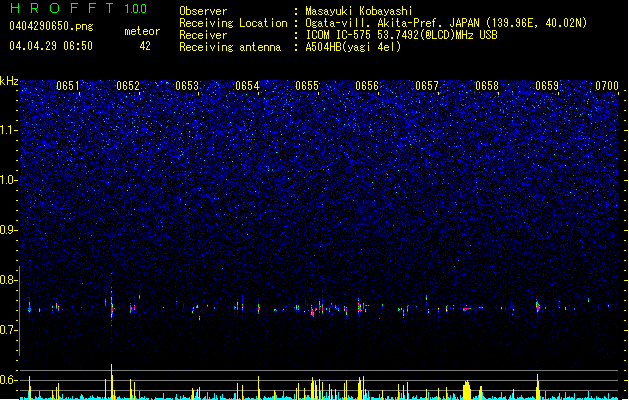
Task: Click the strong meteor echo just before 0652
Action: click(x=112, y=308)
